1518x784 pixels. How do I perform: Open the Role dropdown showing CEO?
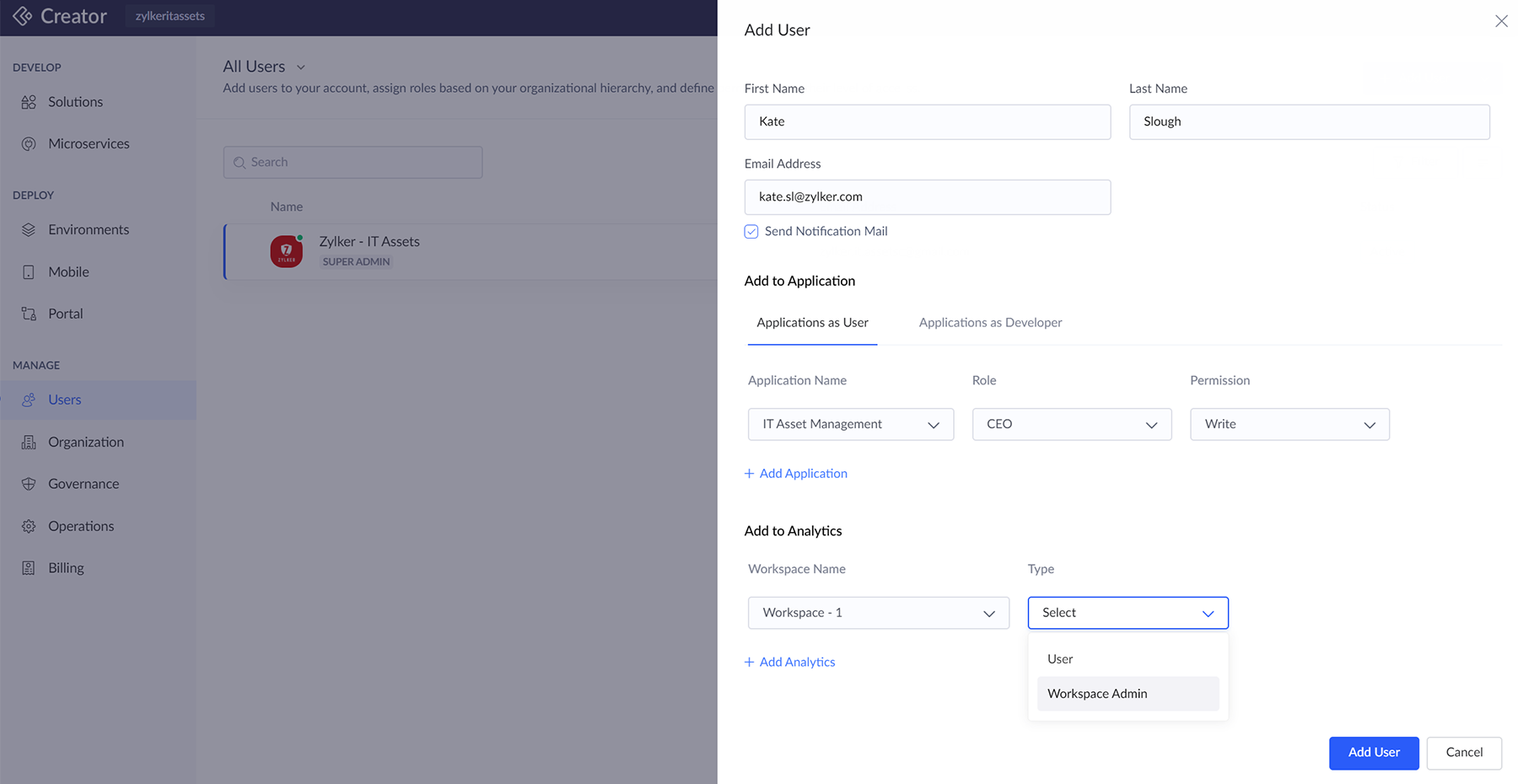[x=1072, y=424]
